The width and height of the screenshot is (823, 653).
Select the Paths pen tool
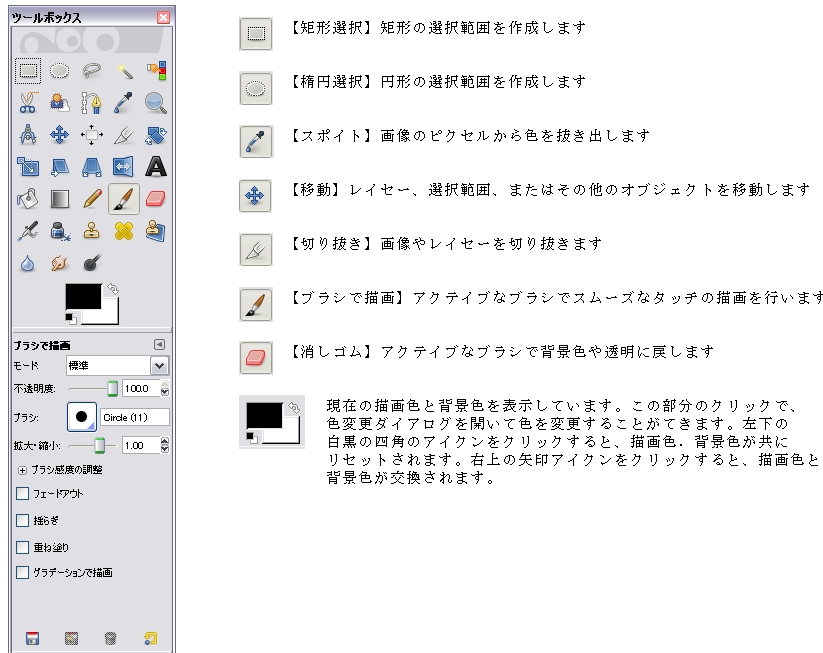pyautogui.click(x=92, y=102)
